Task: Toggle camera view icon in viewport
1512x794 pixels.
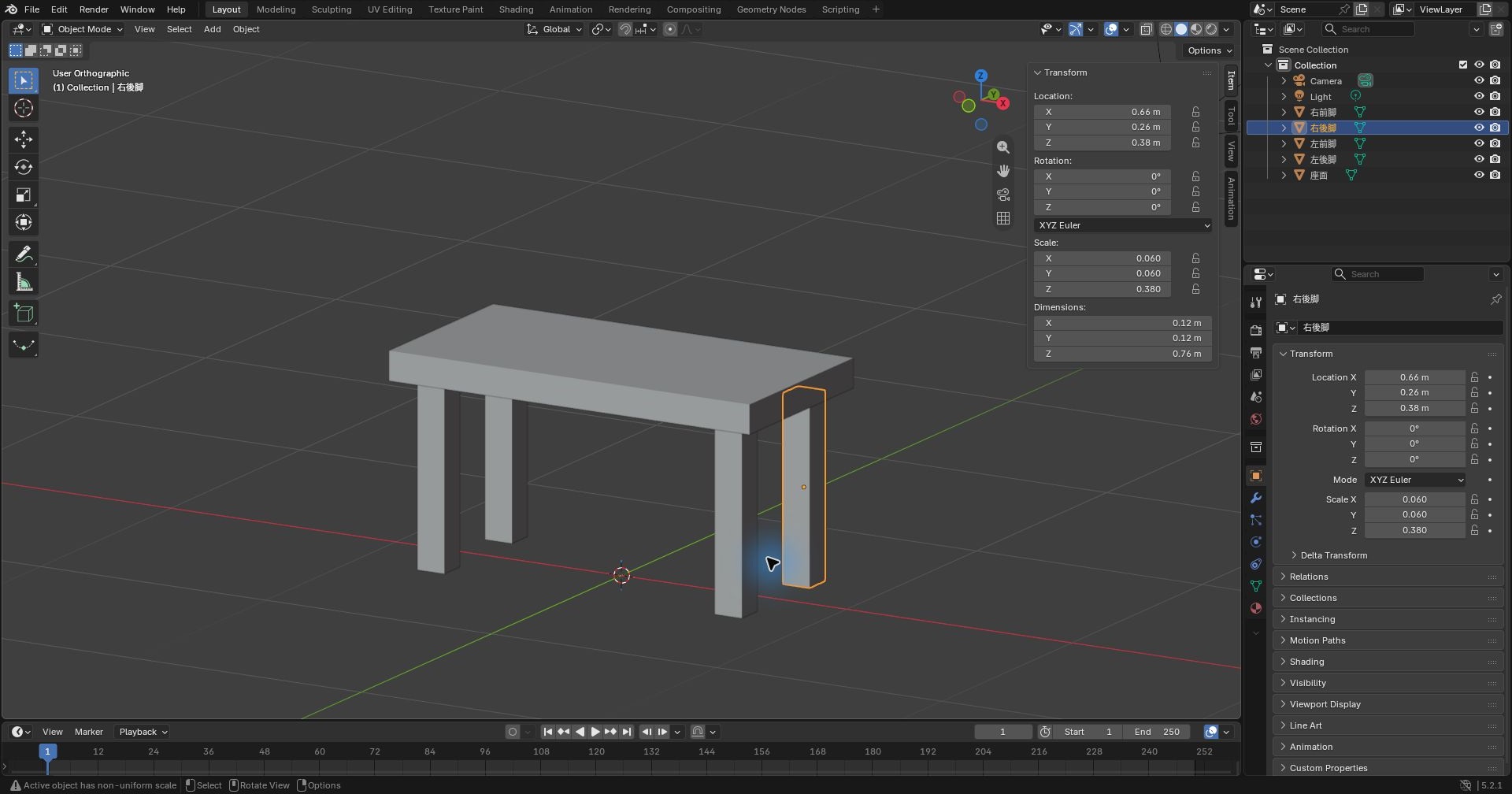Action: tap(1002, 195)
